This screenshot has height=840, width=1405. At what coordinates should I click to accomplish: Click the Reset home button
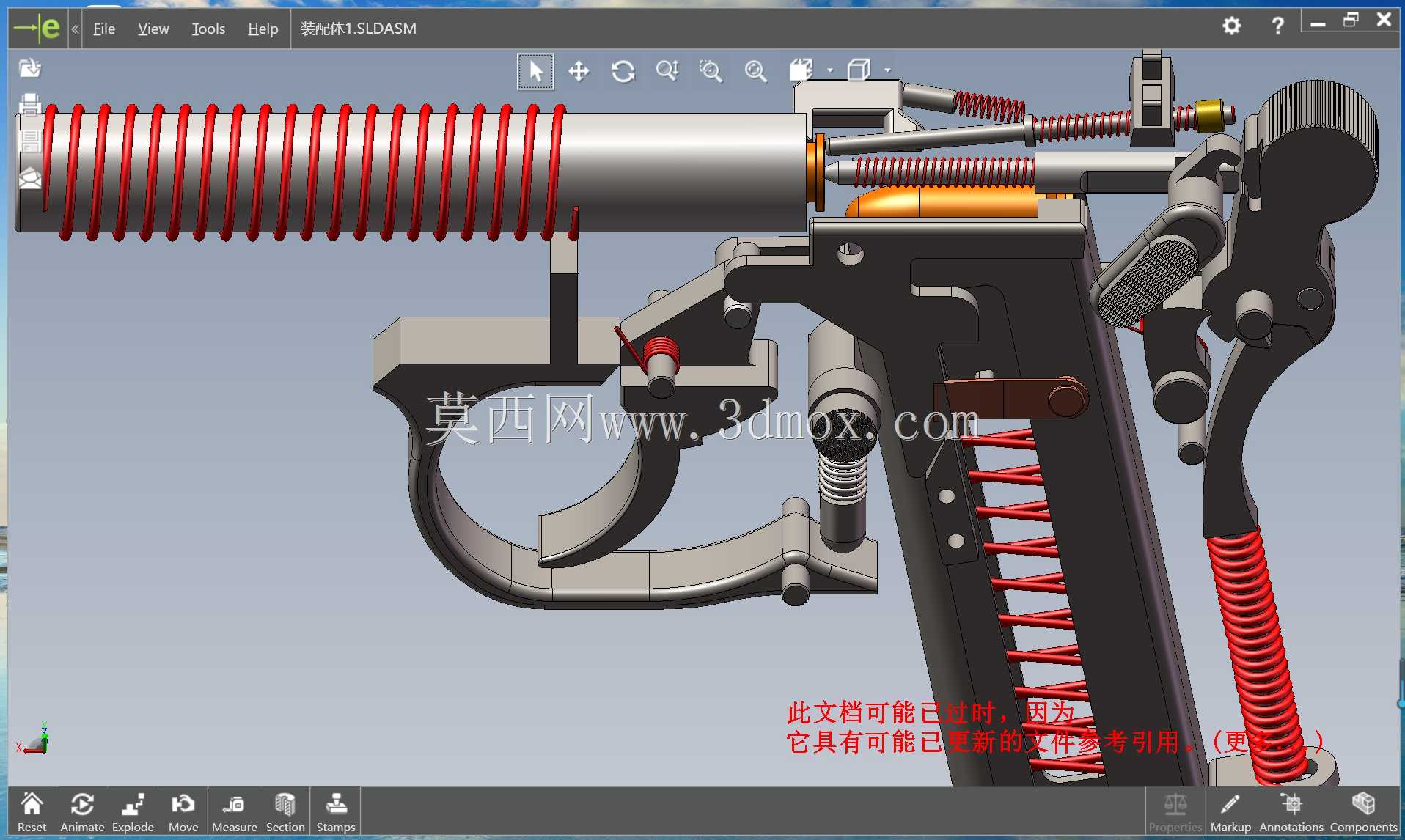coord(32,811)
